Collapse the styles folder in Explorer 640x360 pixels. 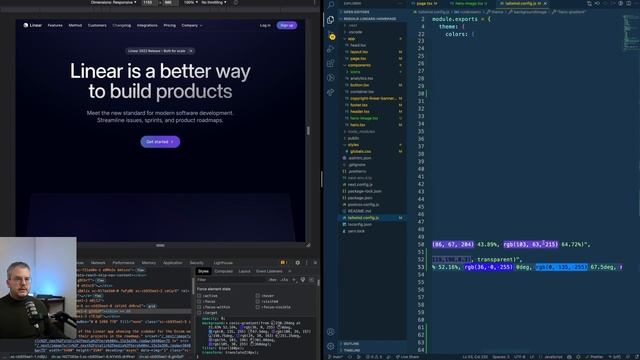point(353,145)
